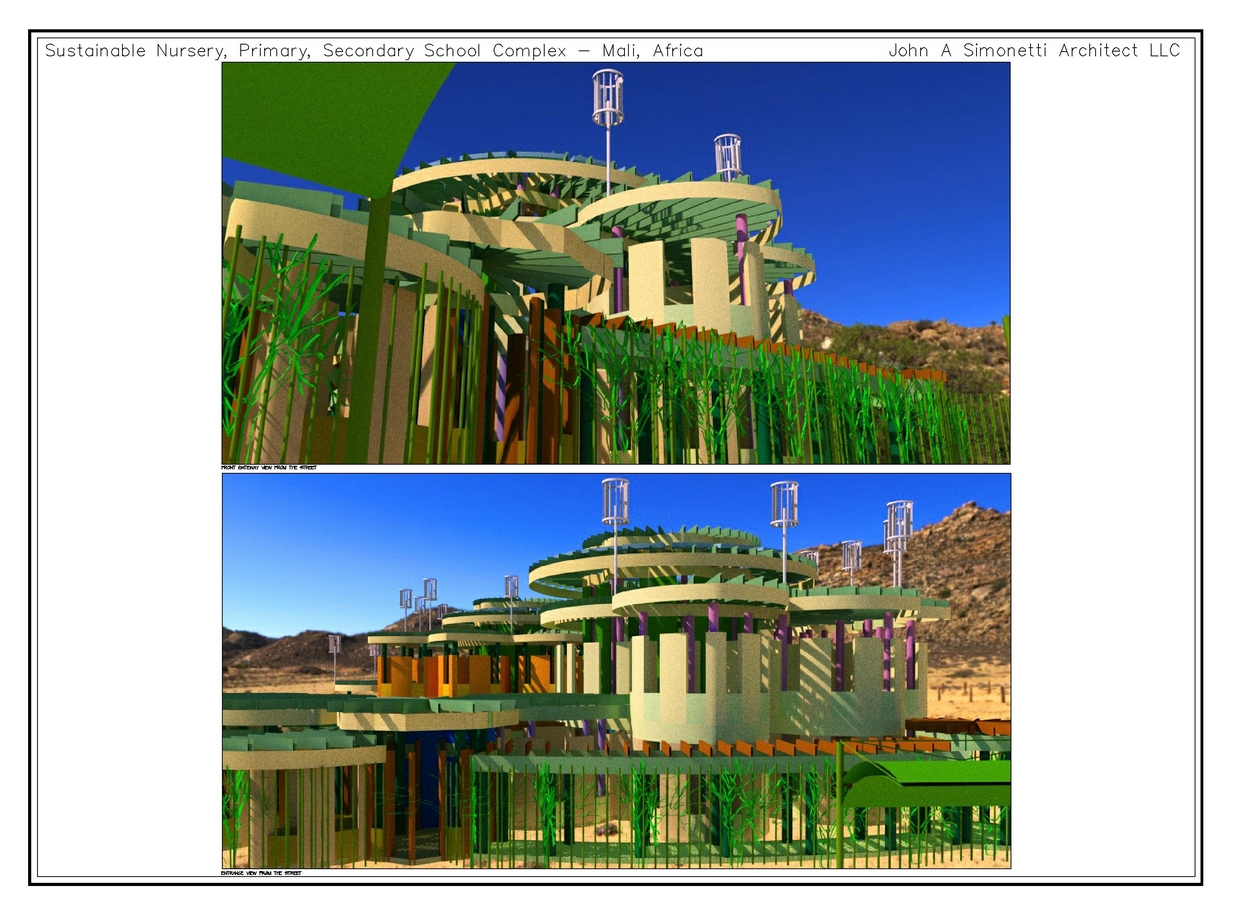Click the caption below the bottom rendering
The height and width of the screenshot is (900, 1240).
(261, 873)
